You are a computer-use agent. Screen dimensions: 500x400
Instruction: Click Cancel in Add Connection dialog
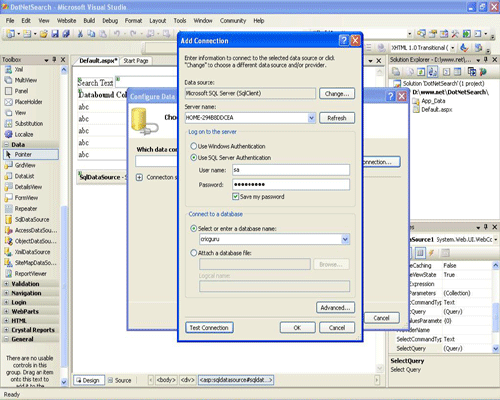pos(337,327)
